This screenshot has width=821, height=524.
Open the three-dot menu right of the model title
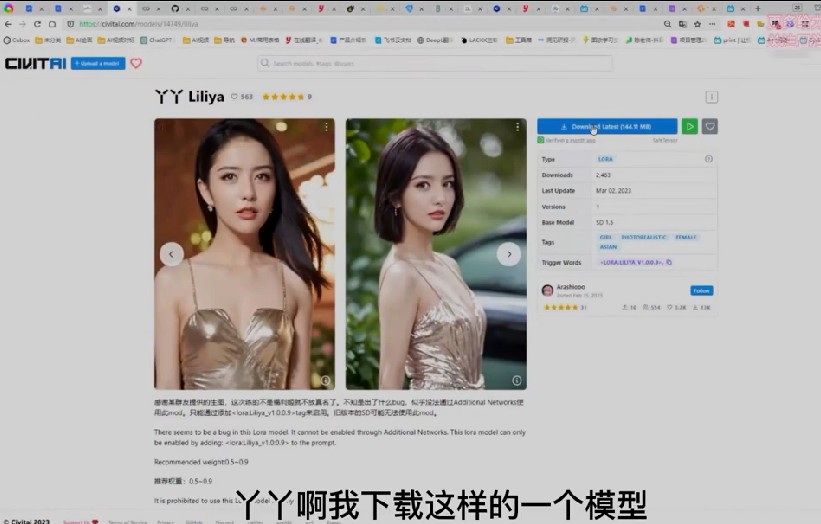coord(711,97)
